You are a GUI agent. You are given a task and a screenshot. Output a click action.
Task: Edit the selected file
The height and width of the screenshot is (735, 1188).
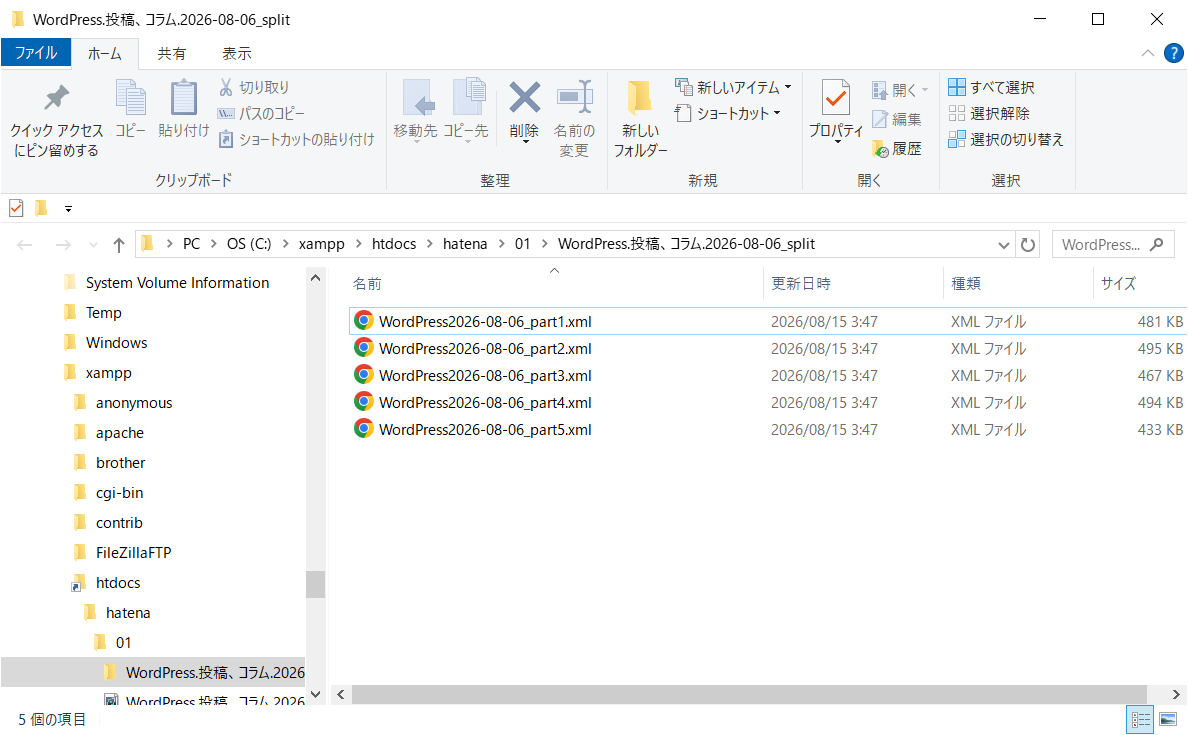click(x=897, y=119)
